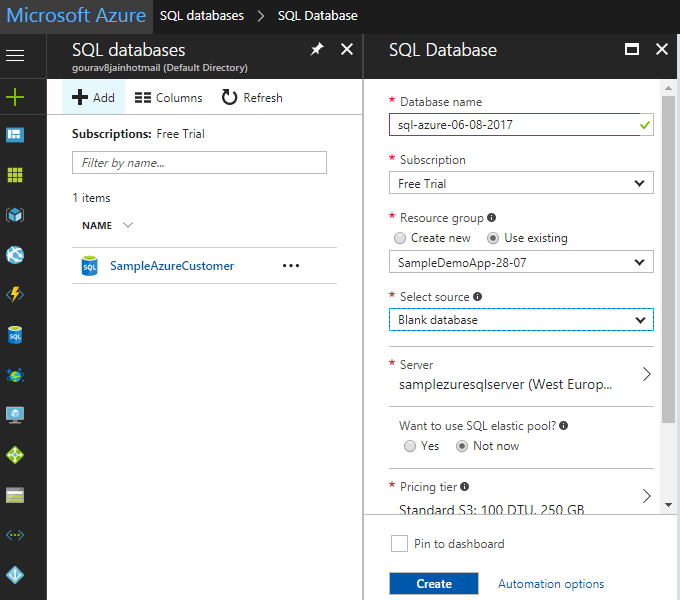The width and height of the screenshot is (680, 600).
Task: Open Automation options link
Action: [x=551, y=584]
